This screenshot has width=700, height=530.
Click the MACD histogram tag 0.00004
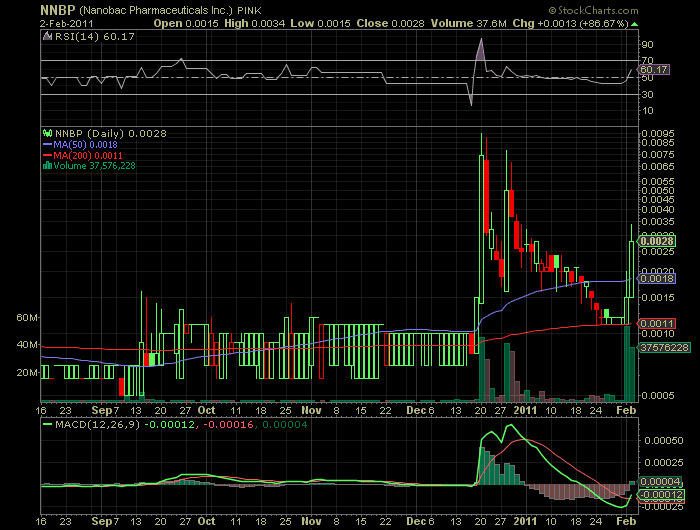pos(660,481)
